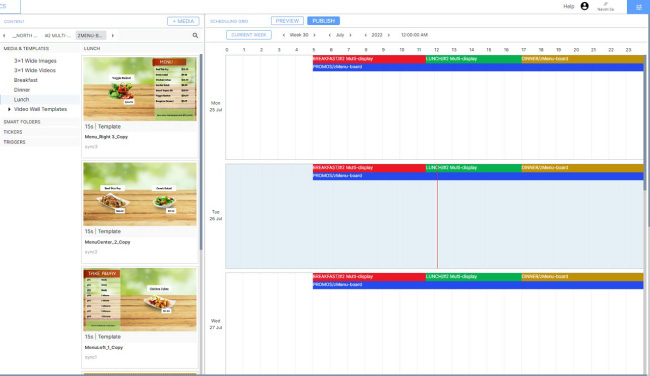The height and width of the screenshot is (376, 650).
Task: Go to next week arrow beside Week 30
Action: coord(314,35)
